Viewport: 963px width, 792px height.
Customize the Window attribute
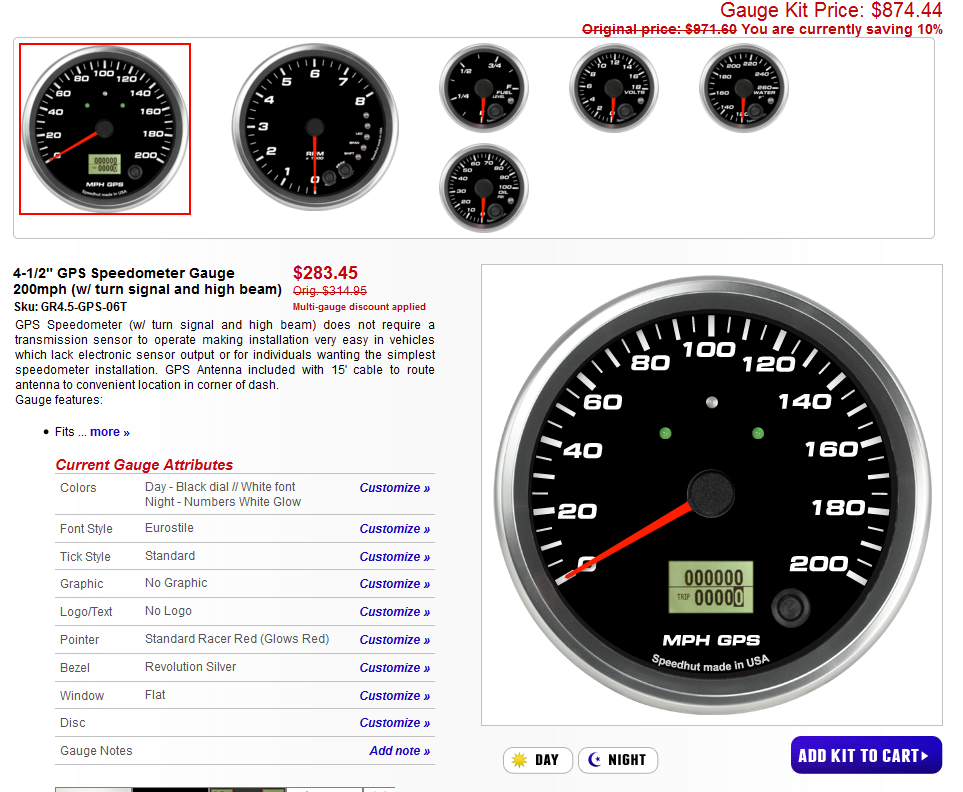[394, 696]
